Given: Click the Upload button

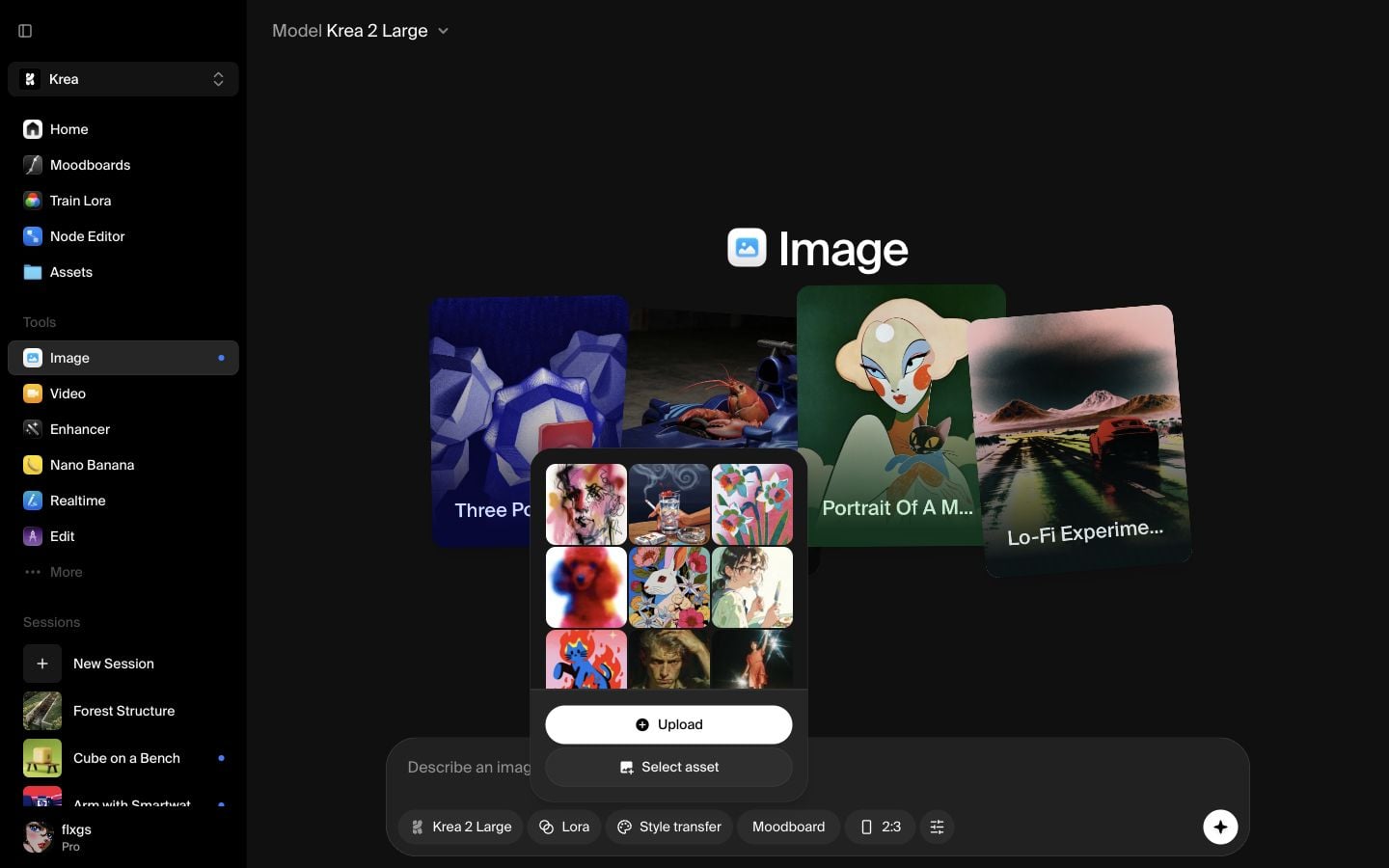Looking at the screenshot, I should (x=668, y=724).
